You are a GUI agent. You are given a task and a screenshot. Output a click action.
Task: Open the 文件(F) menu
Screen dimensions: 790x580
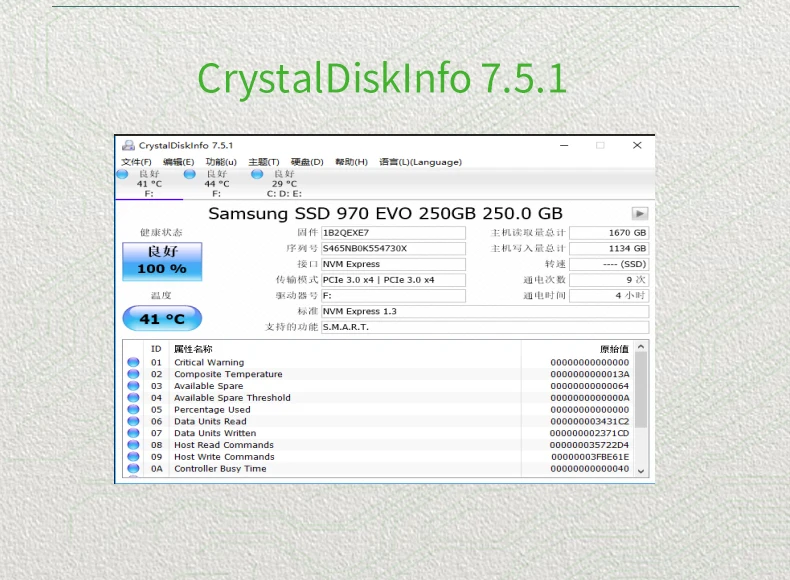[136, 162]
